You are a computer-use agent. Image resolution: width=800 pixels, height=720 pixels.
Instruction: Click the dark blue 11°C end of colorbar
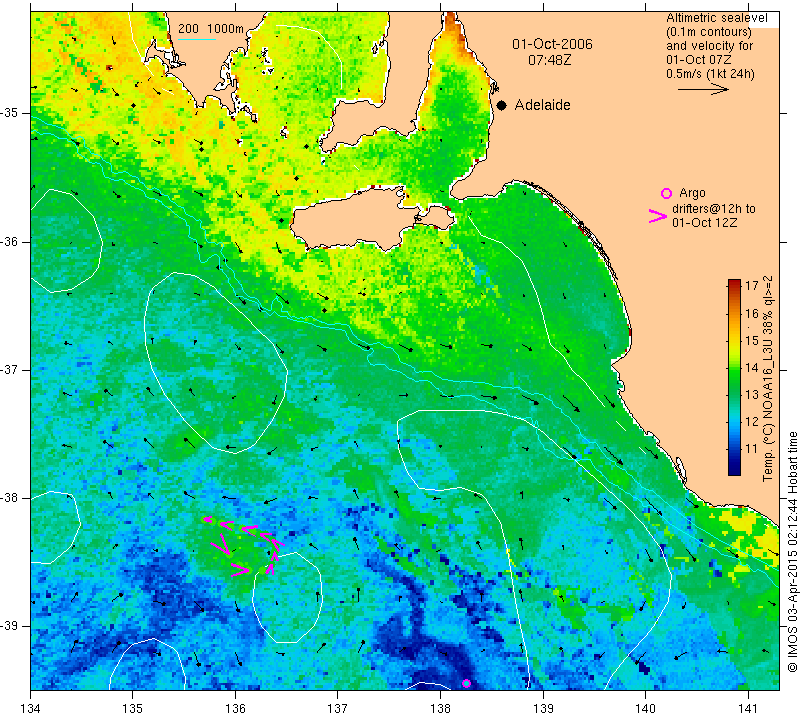pos(734,468)
